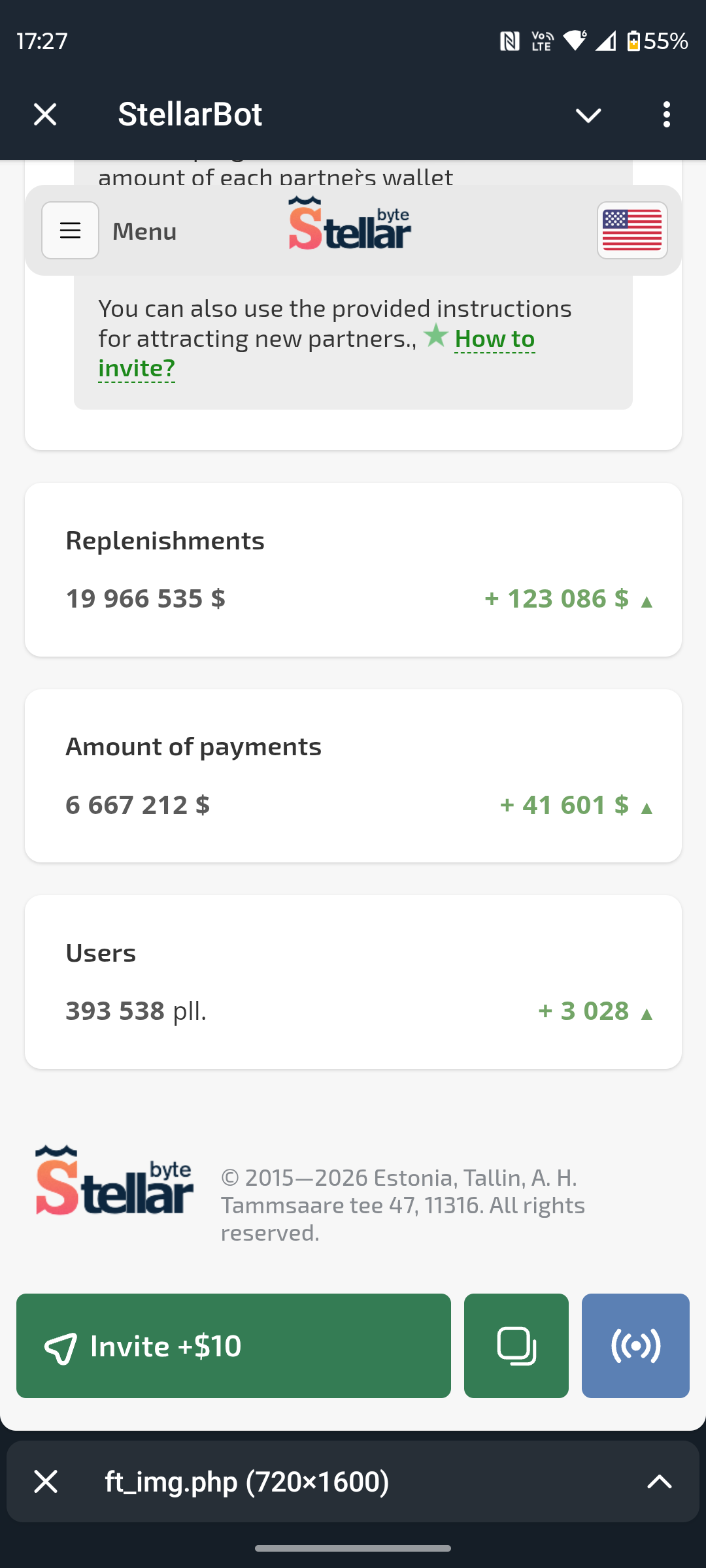Select the Replenishments statistics card
Viewport: 706px width, 1568px height.
coord(353,570)
